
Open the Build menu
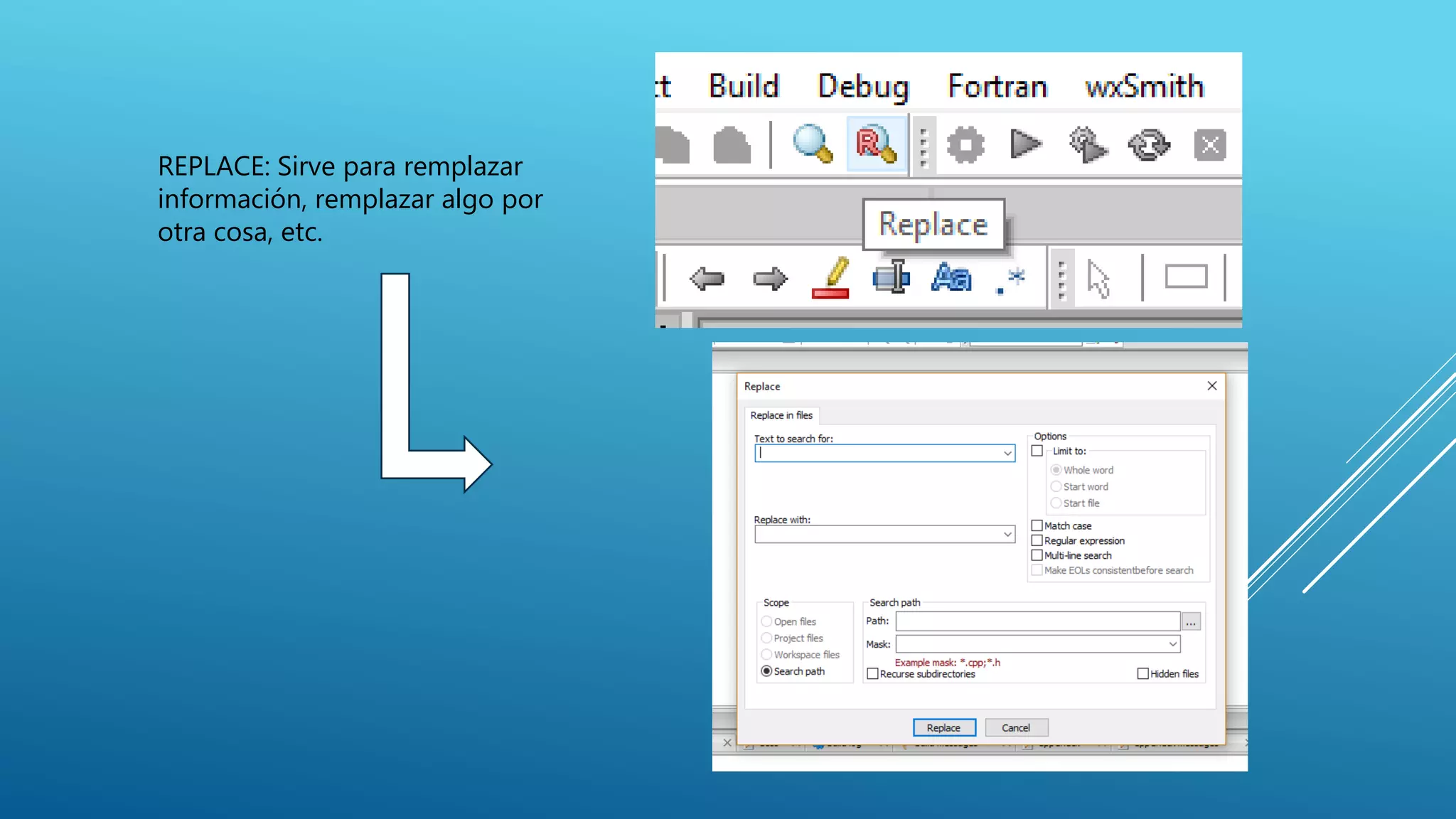coord(744,86)
